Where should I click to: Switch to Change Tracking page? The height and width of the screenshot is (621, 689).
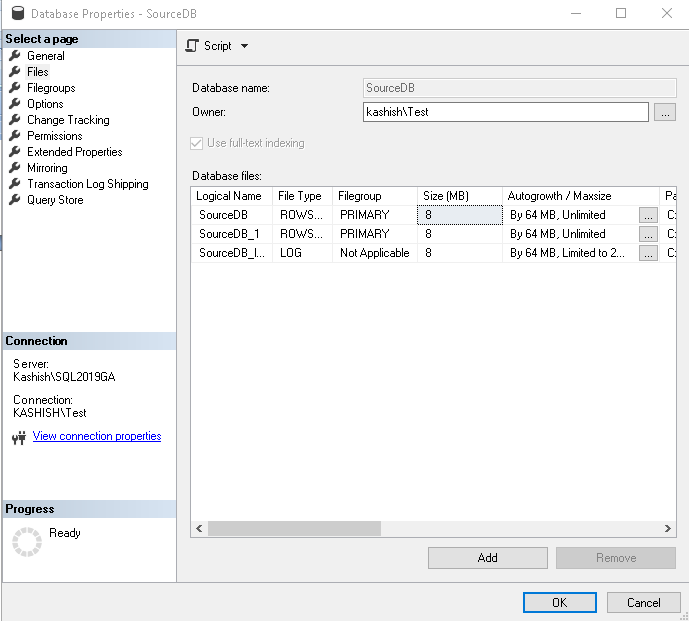68,120
